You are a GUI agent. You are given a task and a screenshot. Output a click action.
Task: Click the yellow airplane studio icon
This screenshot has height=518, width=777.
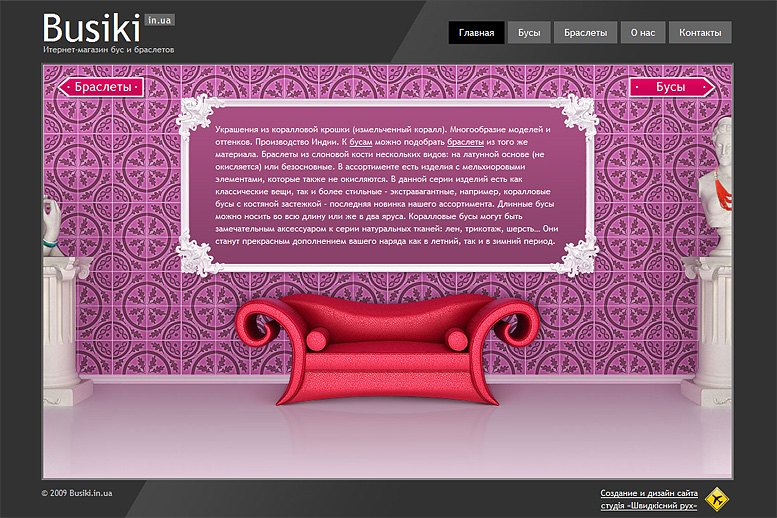716,499
